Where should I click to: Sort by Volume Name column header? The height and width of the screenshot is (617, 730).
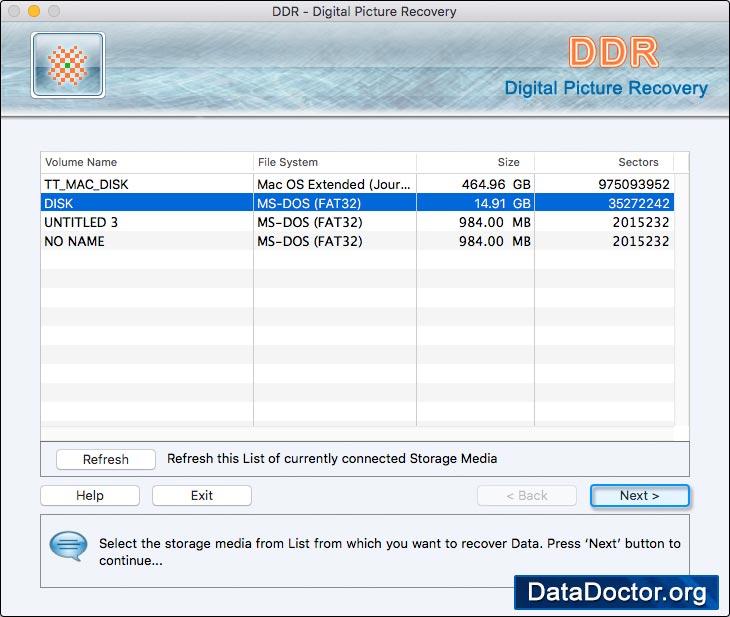[147, 162]
